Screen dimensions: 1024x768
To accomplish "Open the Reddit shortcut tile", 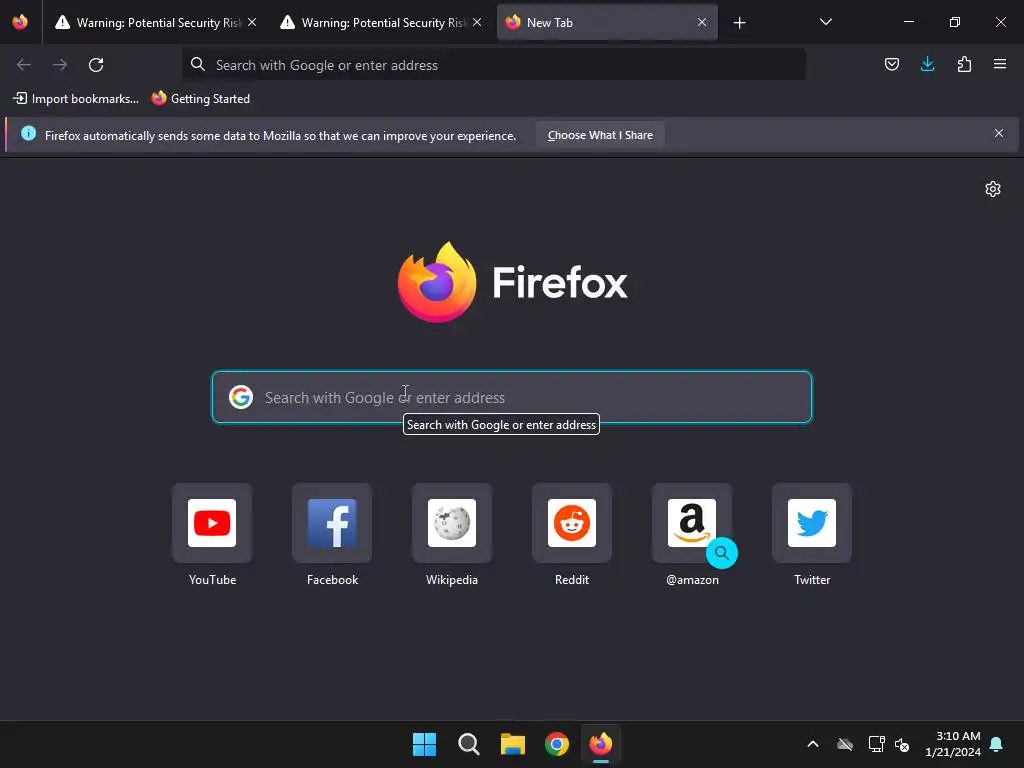I will tap(572, 523).
